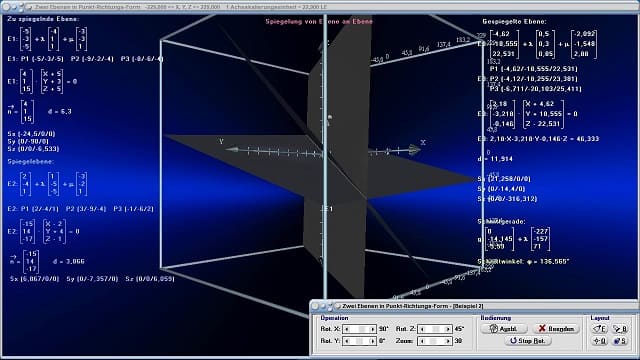
Task: Decrease Rot. X with left arrow
Action: 347,329
